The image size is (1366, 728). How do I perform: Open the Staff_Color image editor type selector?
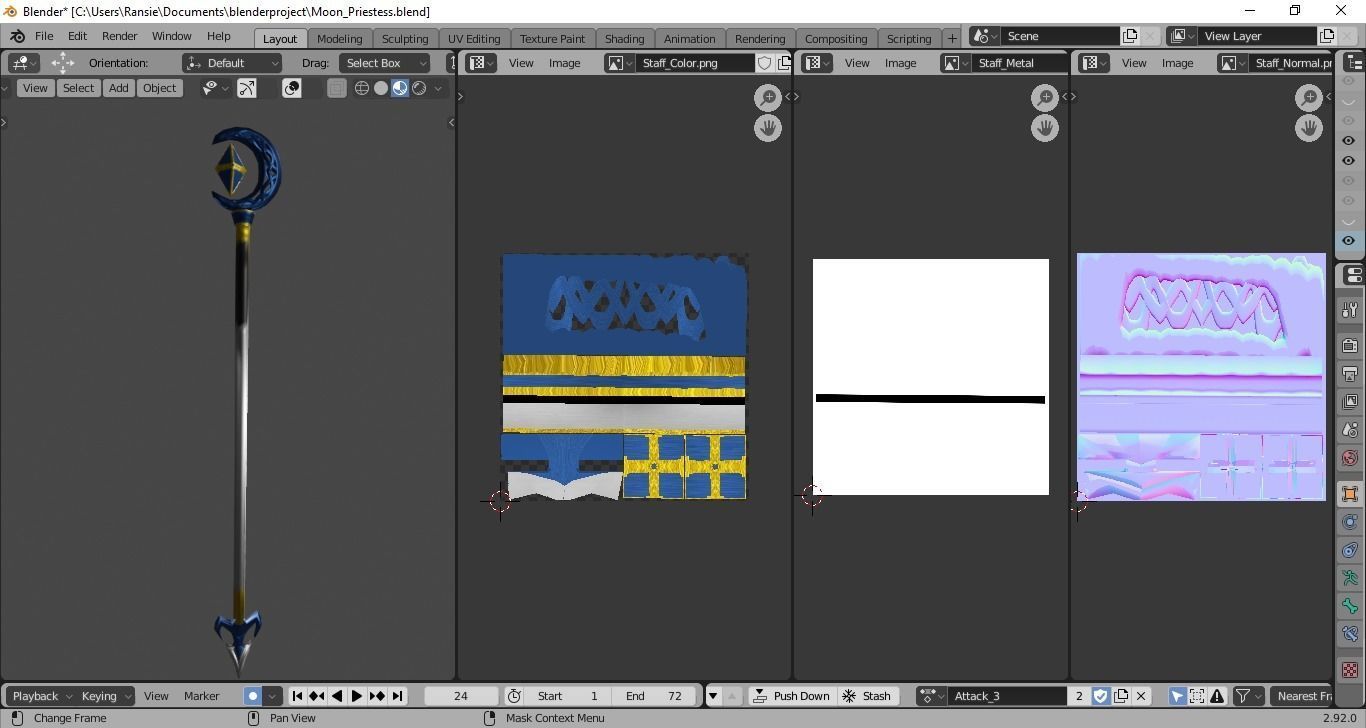tap(482, 63)
